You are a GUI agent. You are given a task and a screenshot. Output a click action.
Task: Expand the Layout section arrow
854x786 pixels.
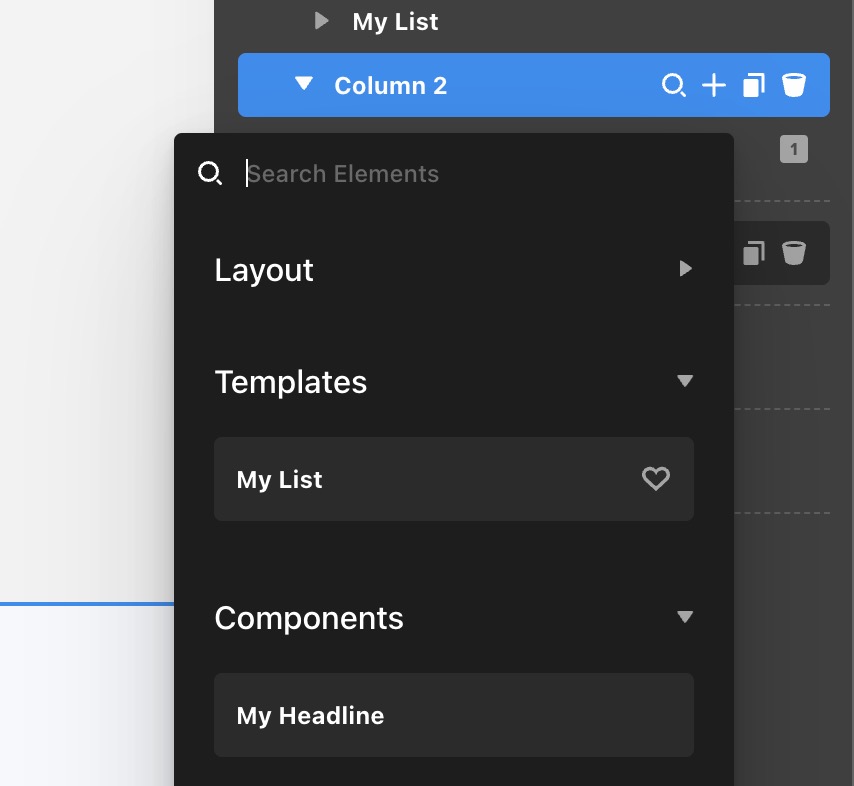[x=685, y=269]
